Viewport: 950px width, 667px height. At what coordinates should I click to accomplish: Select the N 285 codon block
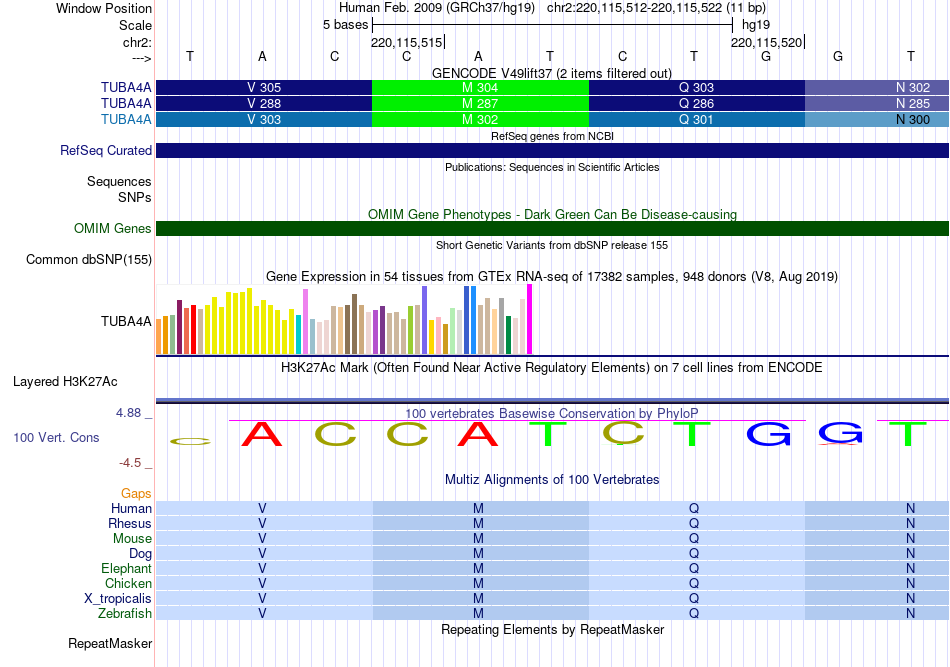tap(877, 104)
